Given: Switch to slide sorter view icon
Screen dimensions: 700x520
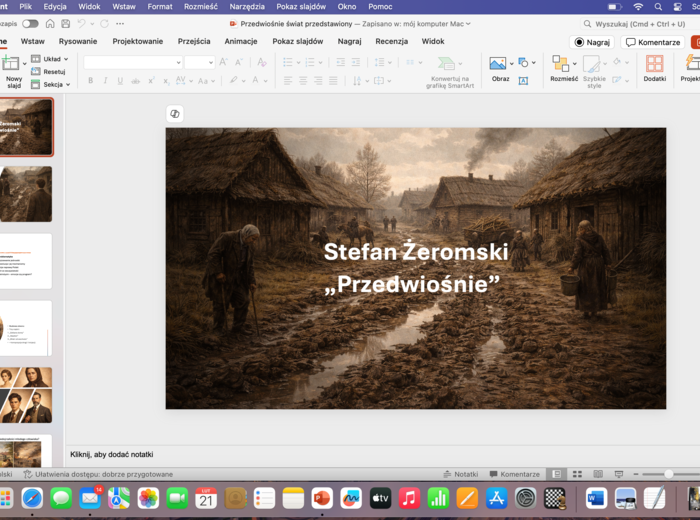Looking at the screenshot, I should [577, 474].
